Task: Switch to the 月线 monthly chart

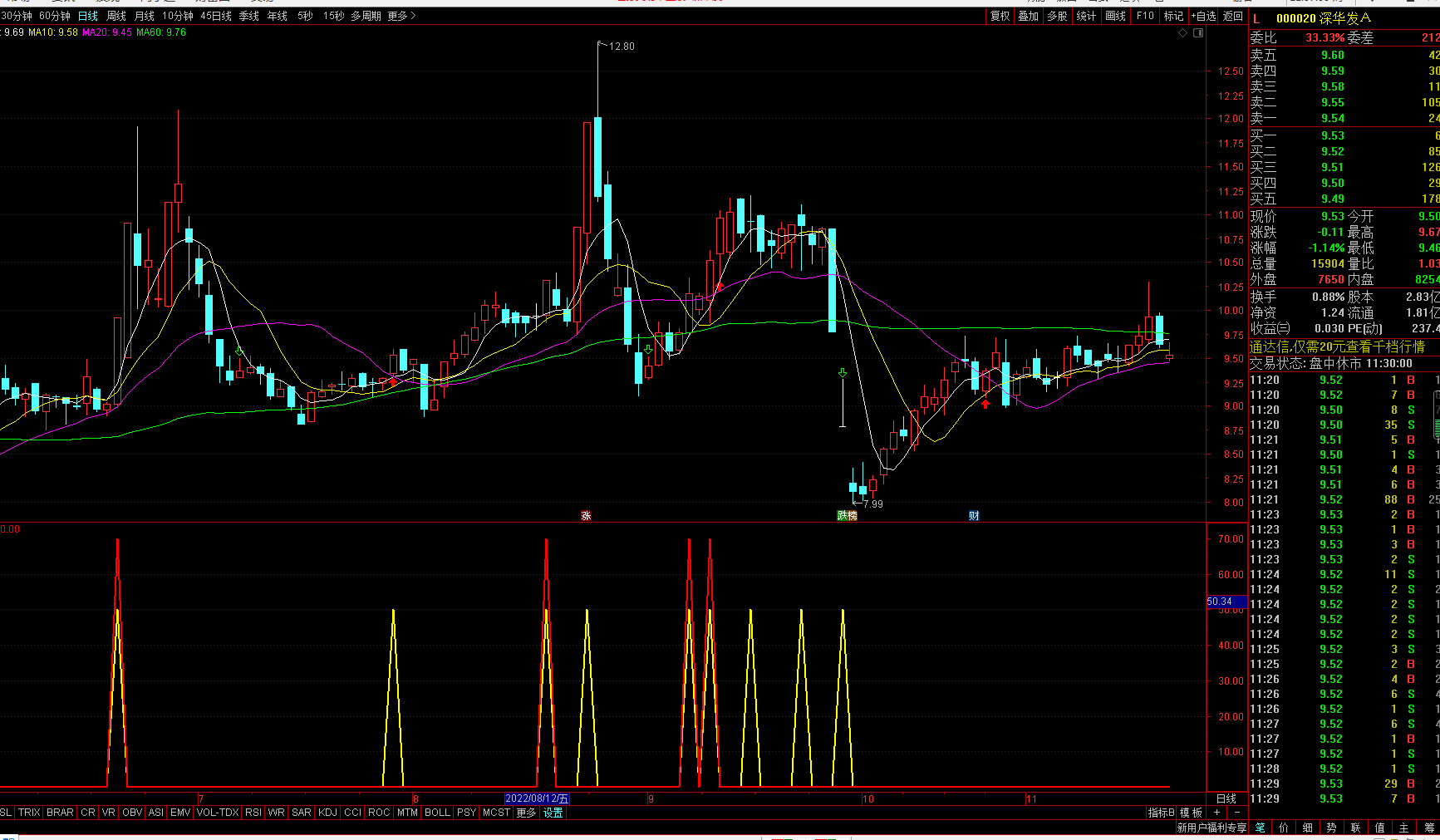Action: (145, 16)
